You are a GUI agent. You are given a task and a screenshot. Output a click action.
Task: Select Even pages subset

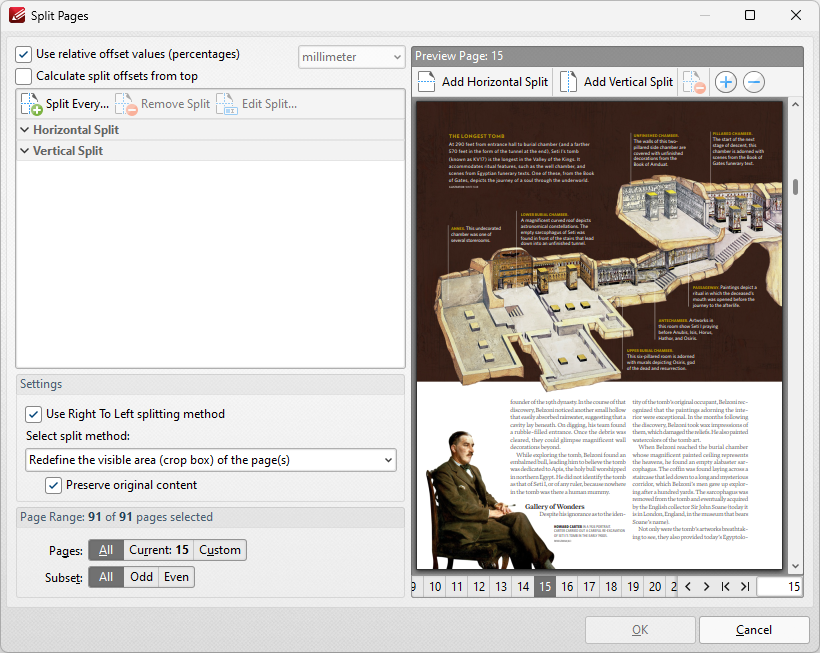tap(176, 577)
